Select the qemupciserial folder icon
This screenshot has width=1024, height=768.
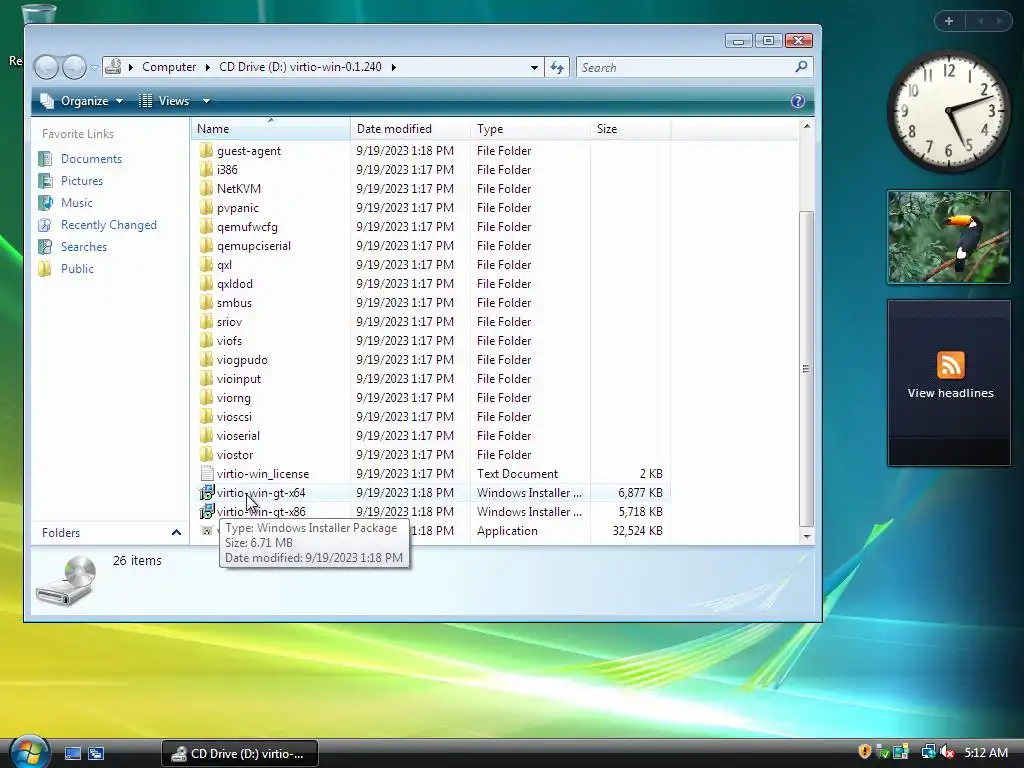pyautogui.click(x=206, y=246)
